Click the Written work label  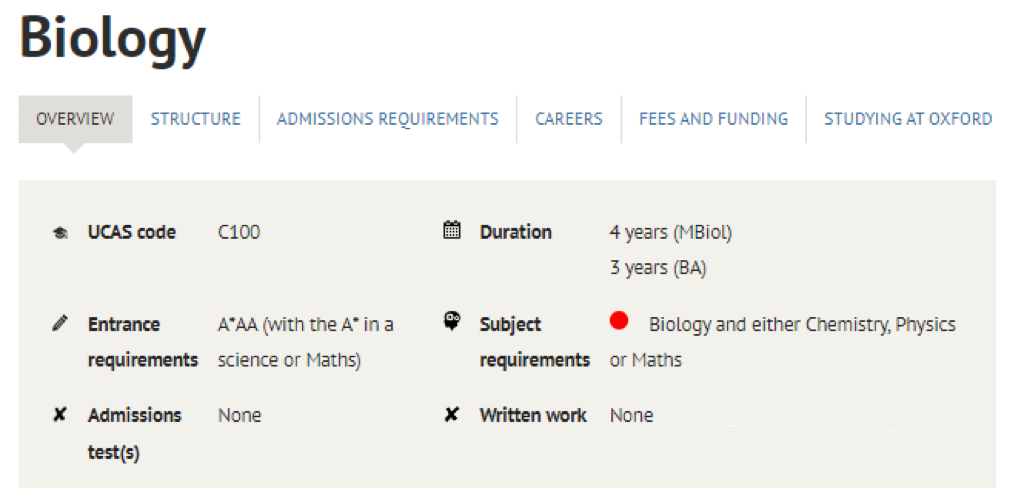(533, 415)
